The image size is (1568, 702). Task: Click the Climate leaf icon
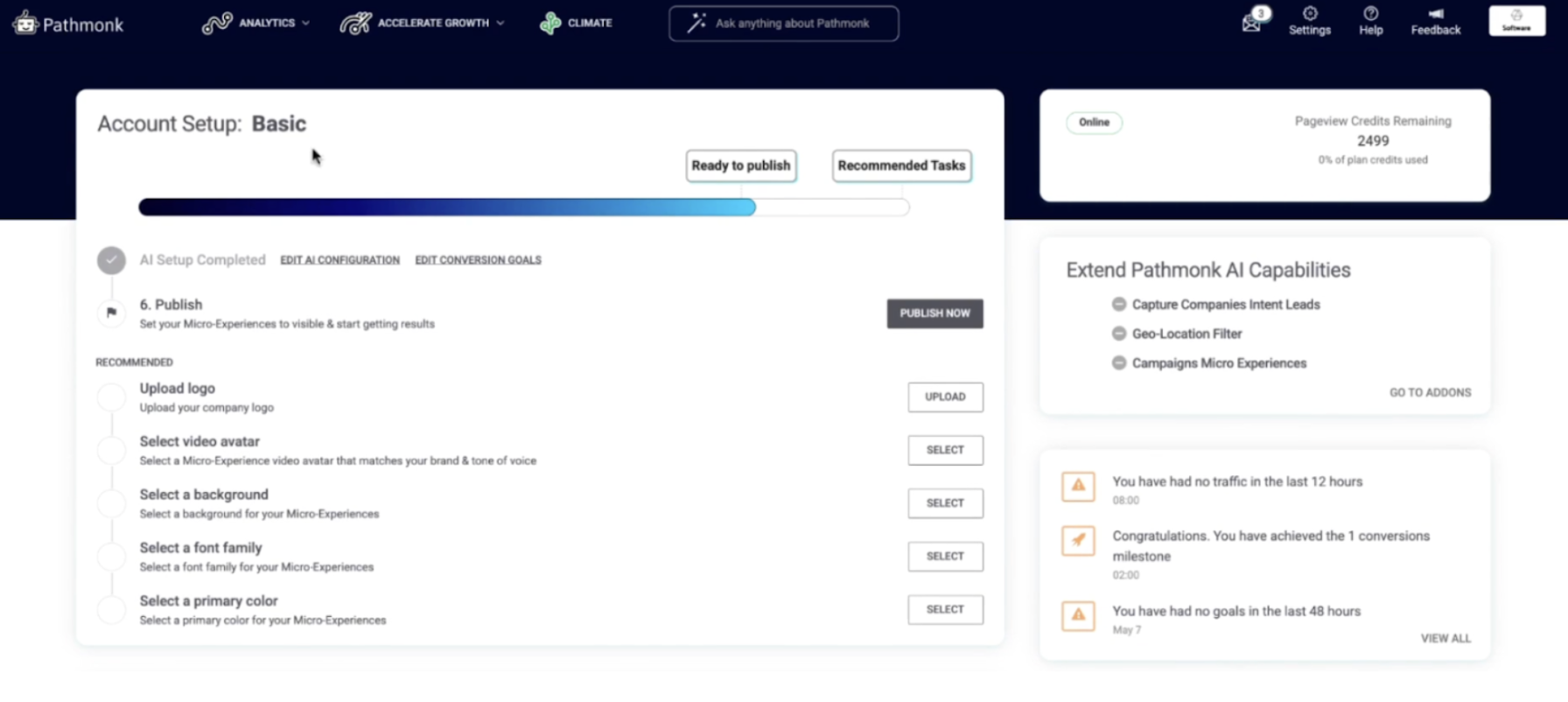550,23
